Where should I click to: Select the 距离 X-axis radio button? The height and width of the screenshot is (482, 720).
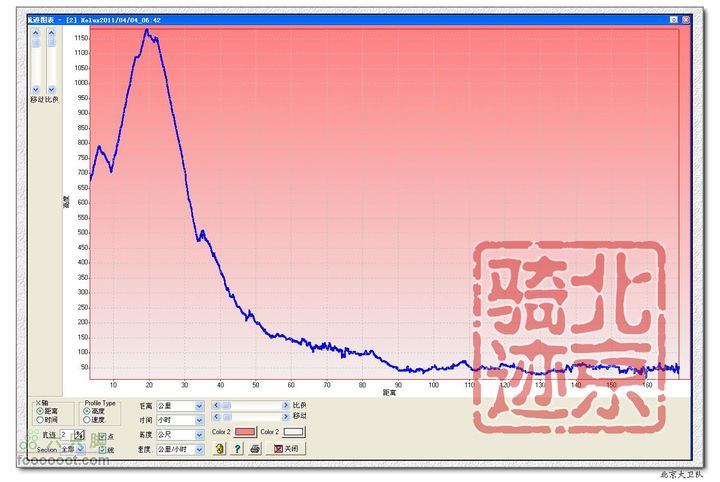coord(40,411)
